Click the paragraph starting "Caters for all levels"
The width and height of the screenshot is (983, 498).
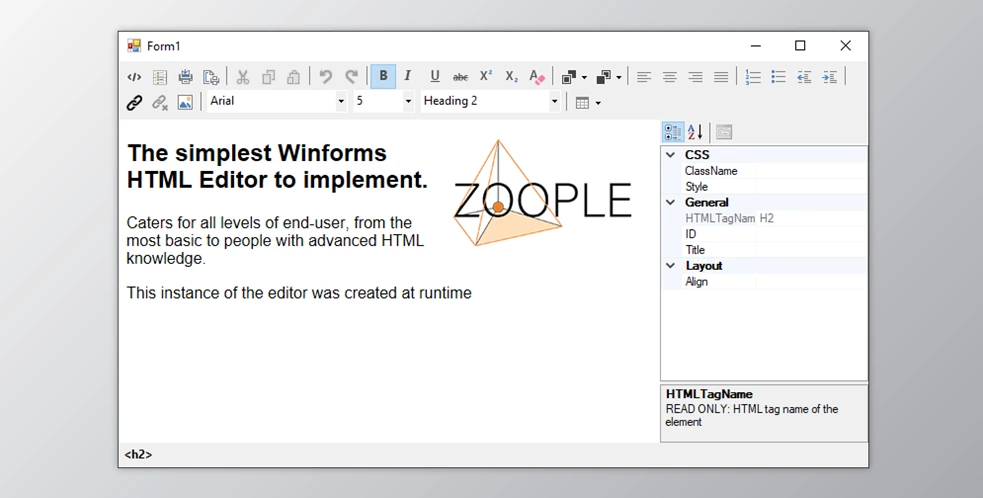pyautogui.click(x=275, y=241)
